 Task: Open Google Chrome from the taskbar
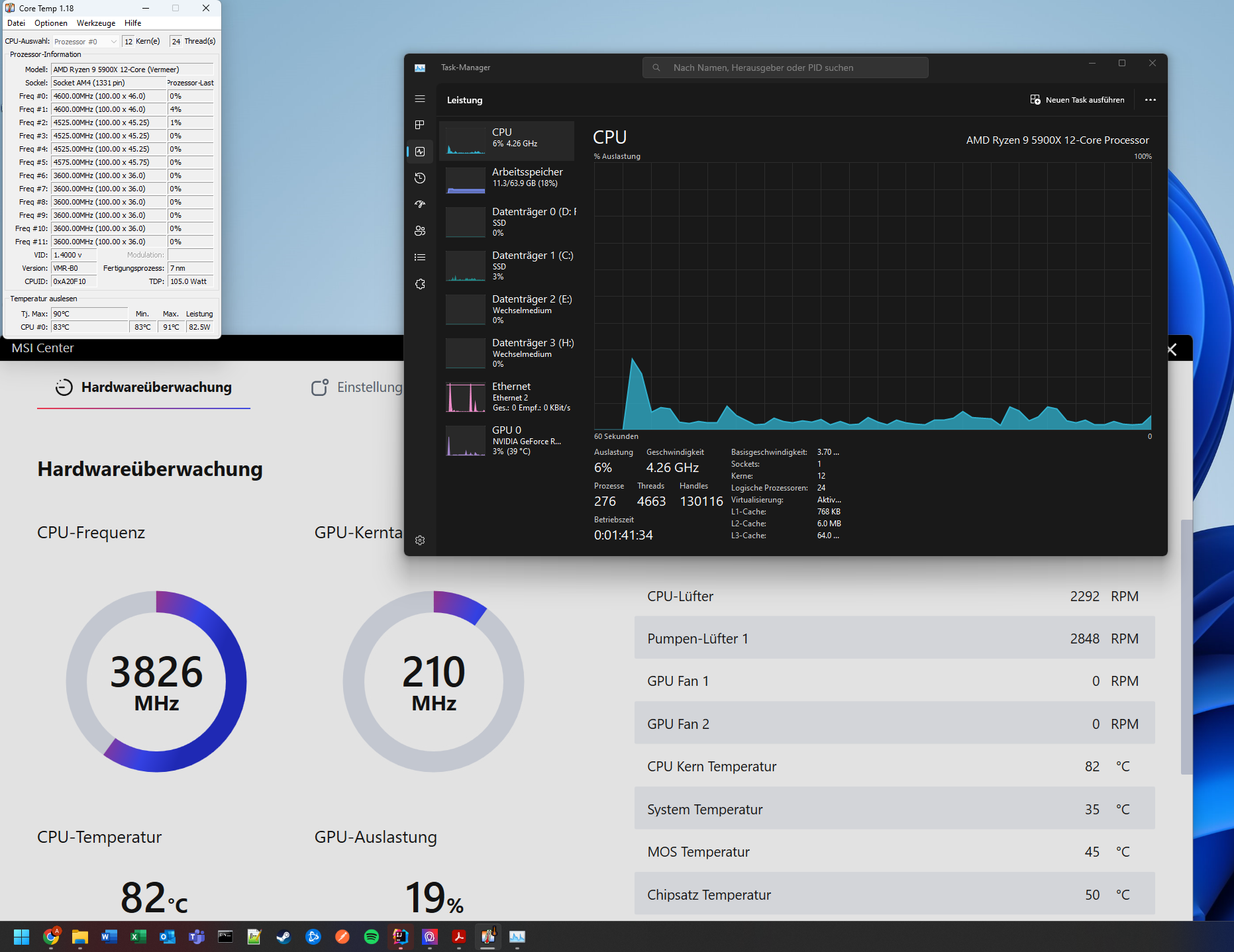tap(51, 937)
